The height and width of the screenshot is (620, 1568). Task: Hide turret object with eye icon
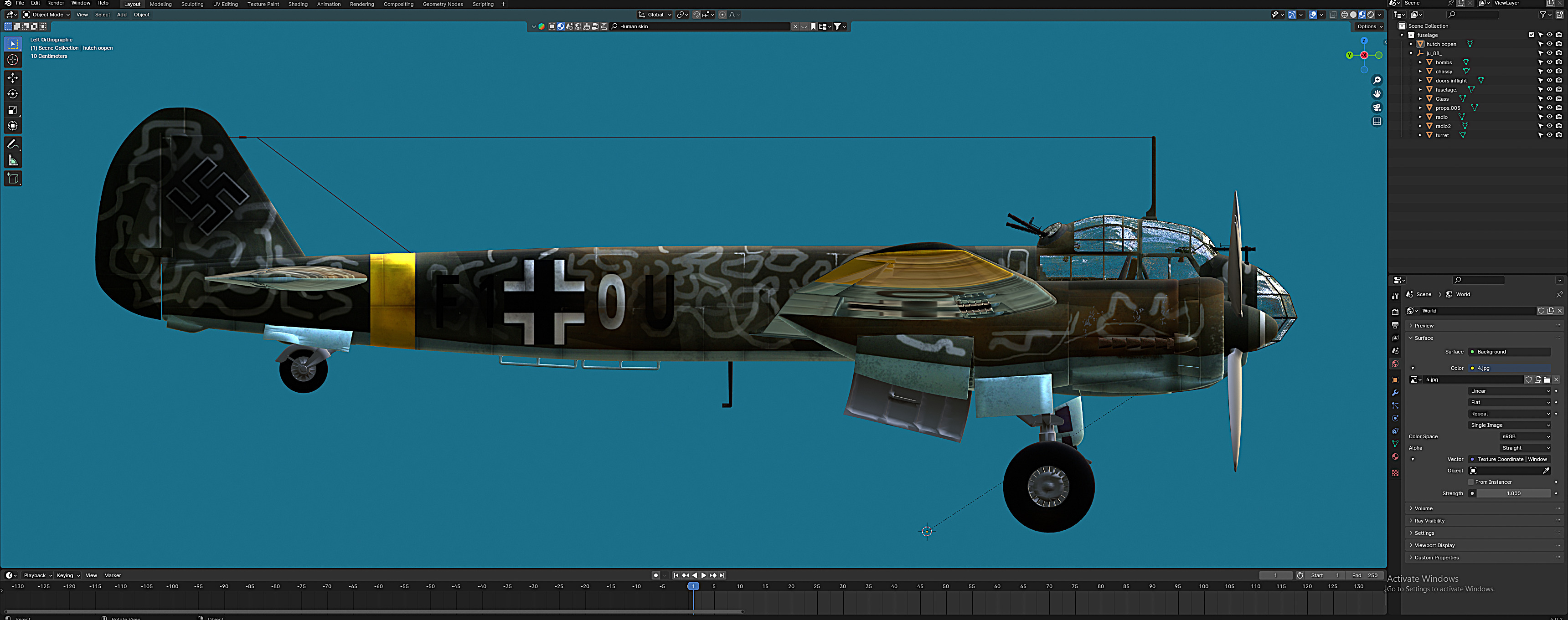pyautogui.click(x=1549, y=135)
